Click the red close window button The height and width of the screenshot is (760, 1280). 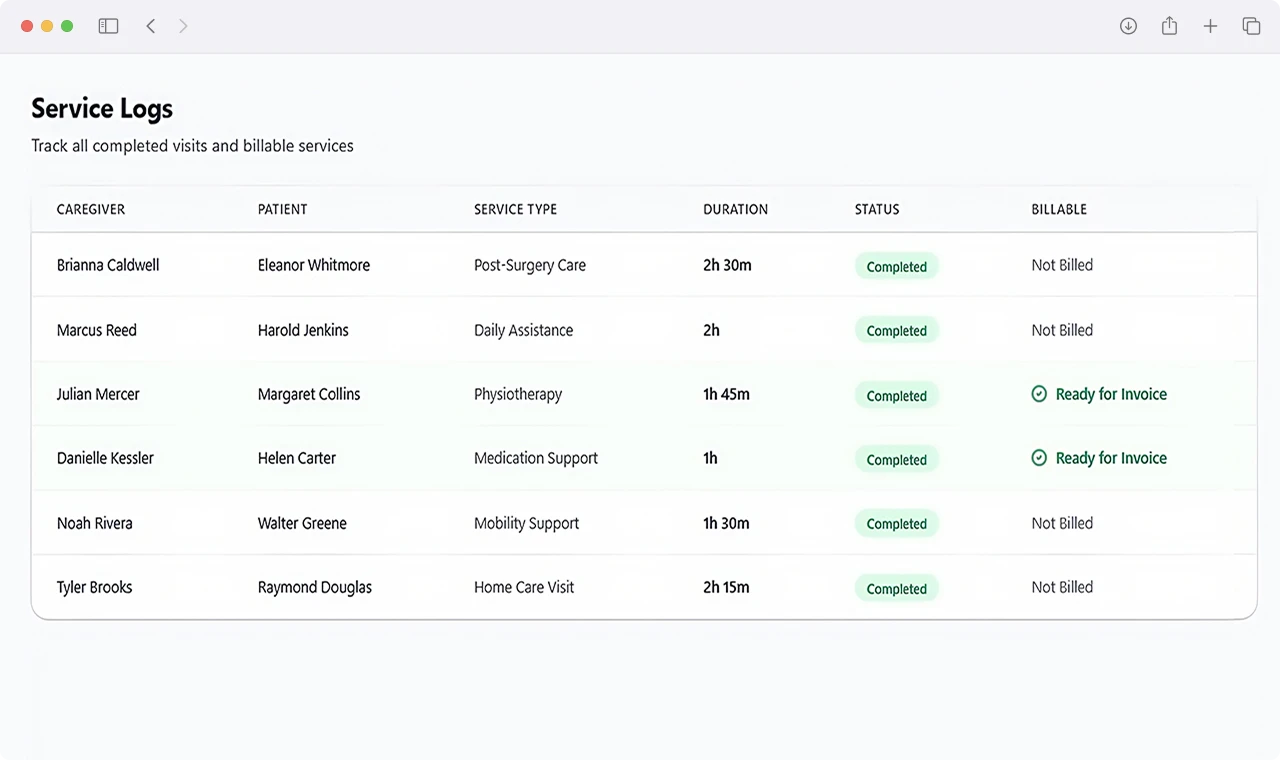[x=27, y=26]
